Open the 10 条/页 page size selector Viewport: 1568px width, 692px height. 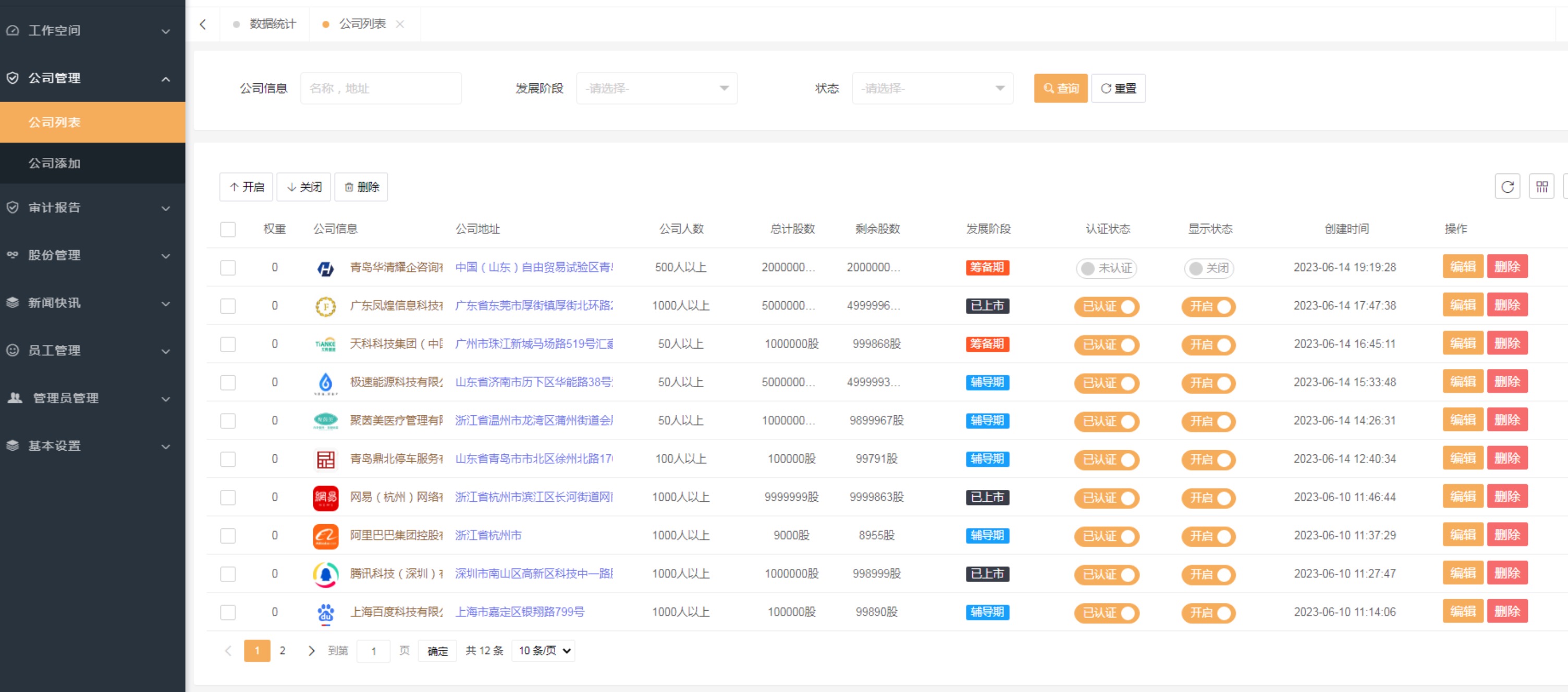[543, 651]
